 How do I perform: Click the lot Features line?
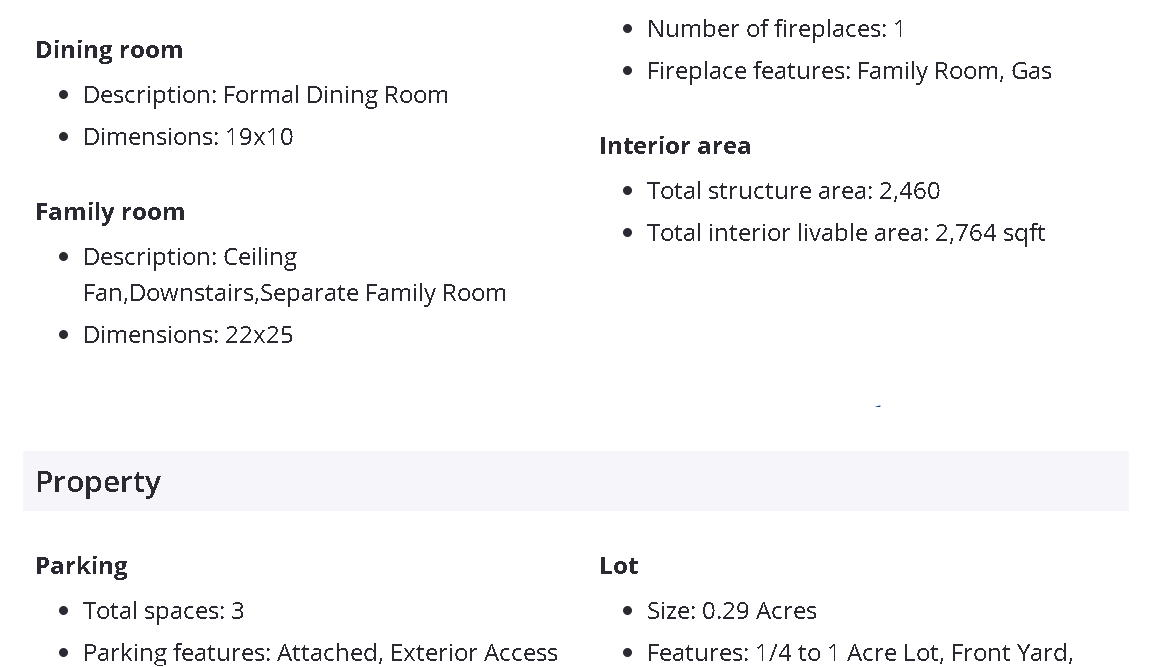(x=859, y=653)
